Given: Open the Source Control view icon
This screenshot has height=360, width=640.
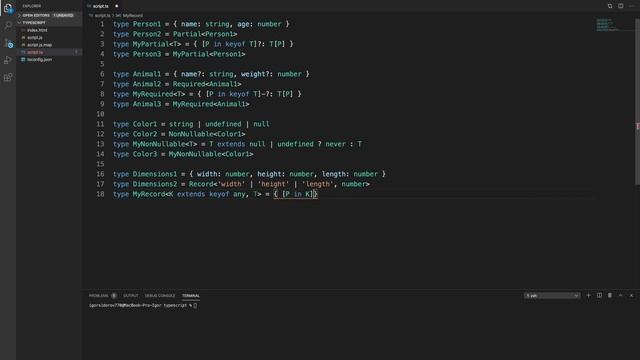Looking at the screenshot, I should pyautogui.click(x=8, y=43).
